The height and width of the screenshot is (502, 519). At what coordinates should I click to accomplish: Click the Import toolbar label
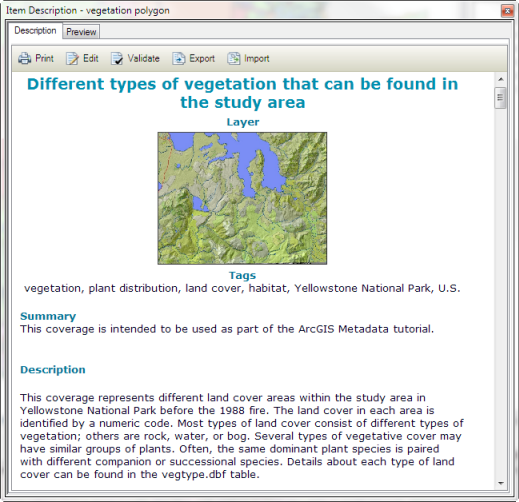click(x=257, y=59)
